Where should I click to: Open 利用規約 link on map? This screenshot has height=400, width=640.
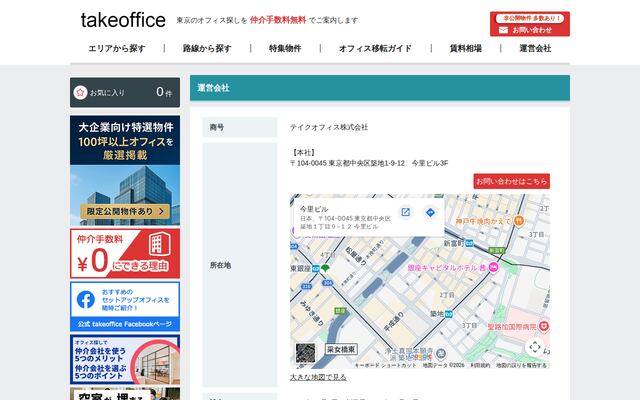480,365
